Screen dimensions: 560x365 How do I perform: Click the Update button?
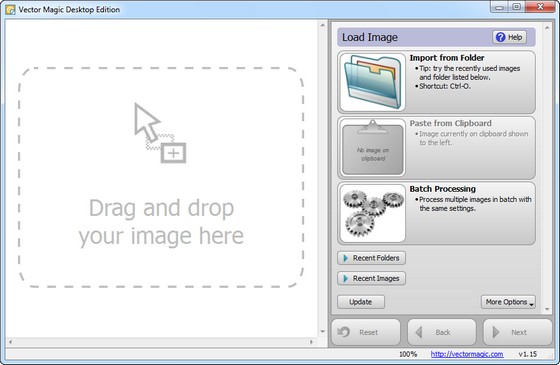tap(361, 302)
